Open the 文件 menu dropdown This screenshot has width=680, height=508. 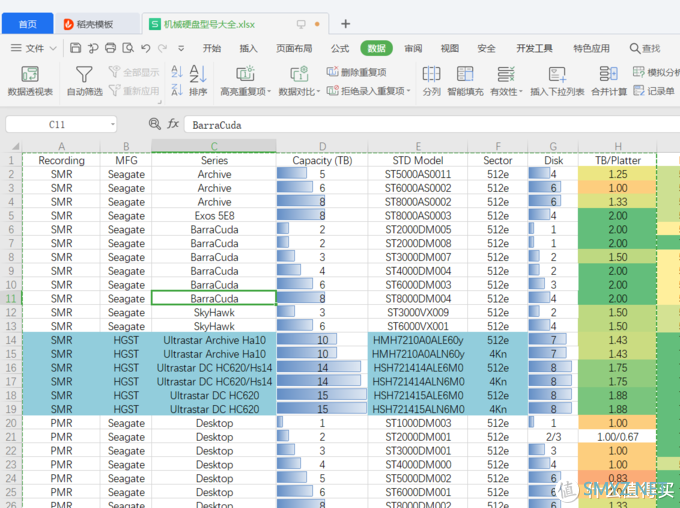[34, 48]
